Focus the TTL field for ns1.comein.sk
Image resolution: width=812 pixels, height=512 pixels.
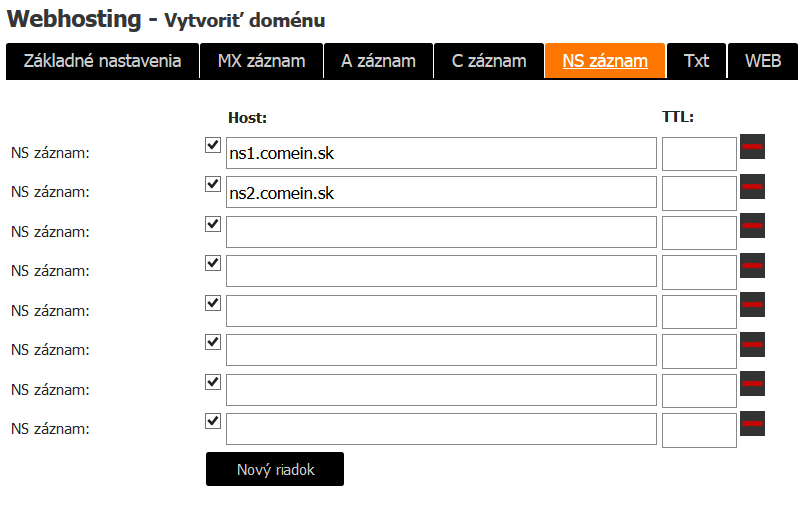point(699,154)
